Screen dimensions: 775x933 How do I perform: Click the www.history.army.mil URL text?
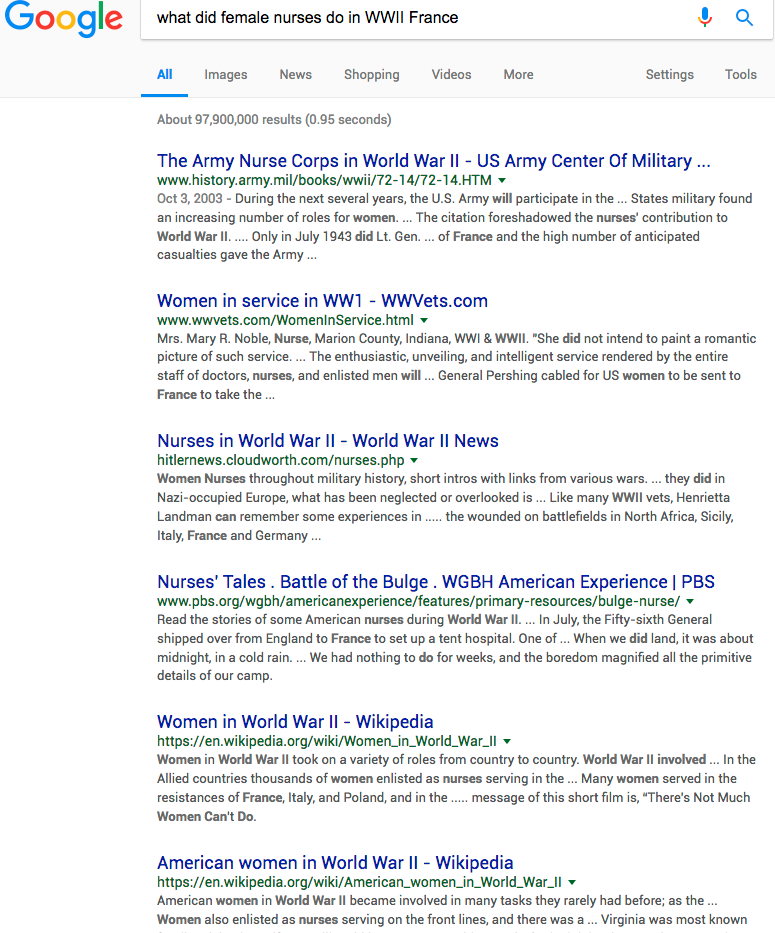(x=324, y=180)
